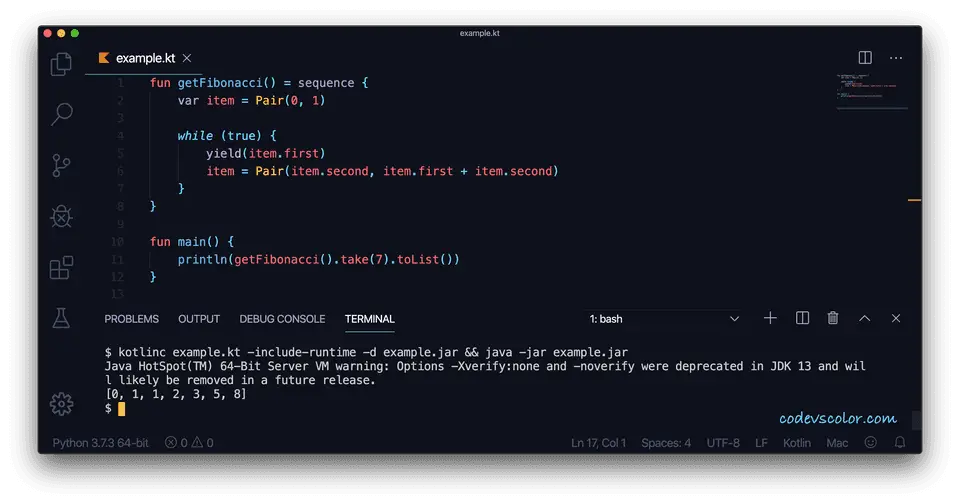Create a new terminal with plus icon
The image size is (960, 504).
click(770, 318)
